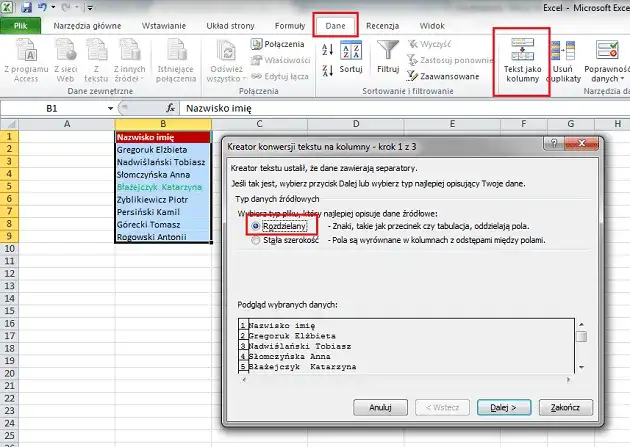Screen dimensions: 630x447
Task: Switch to the Recenzja tab
Action: tap(381, 25)
